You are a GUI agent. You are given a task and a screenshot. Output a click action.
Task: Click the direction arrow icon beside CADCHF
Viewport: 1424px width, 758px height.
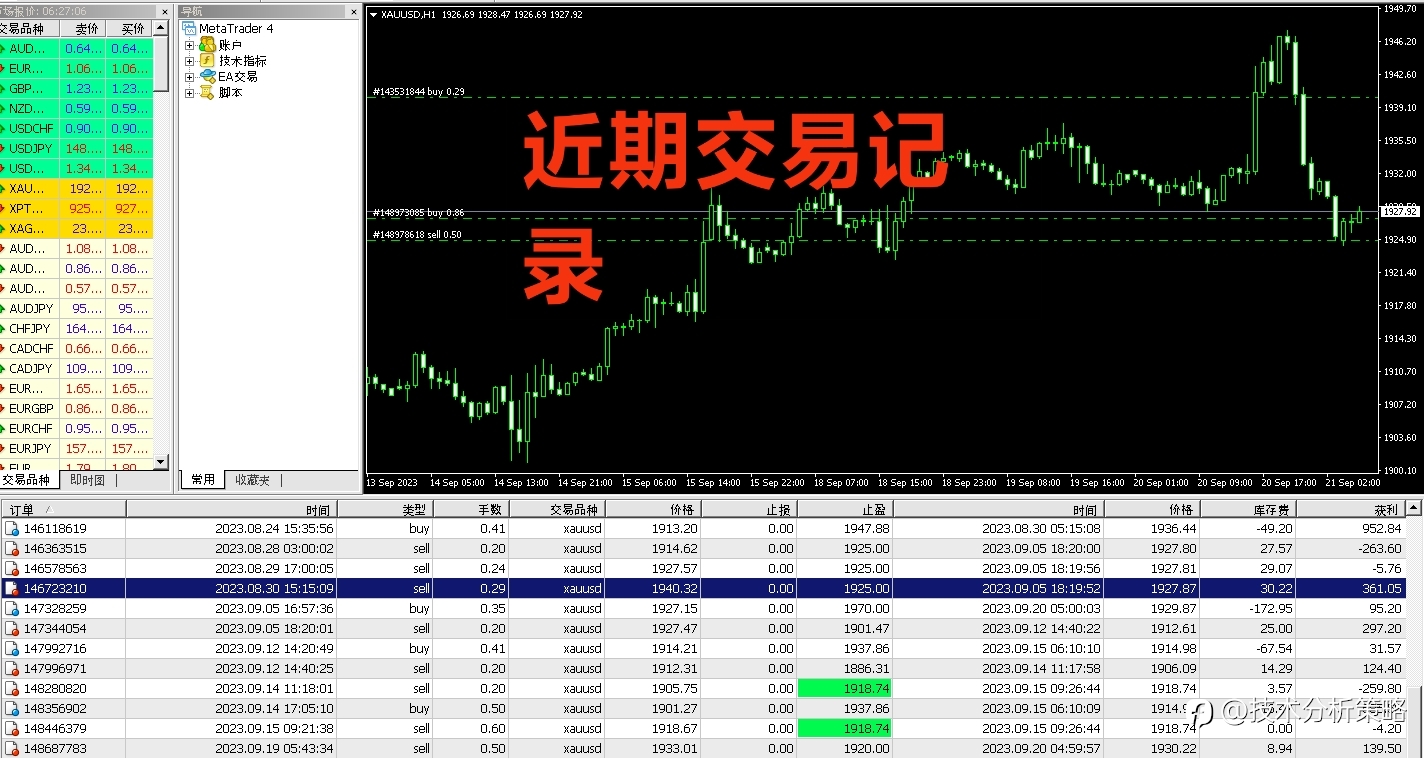pyautogui.click(x=3, y=348)
